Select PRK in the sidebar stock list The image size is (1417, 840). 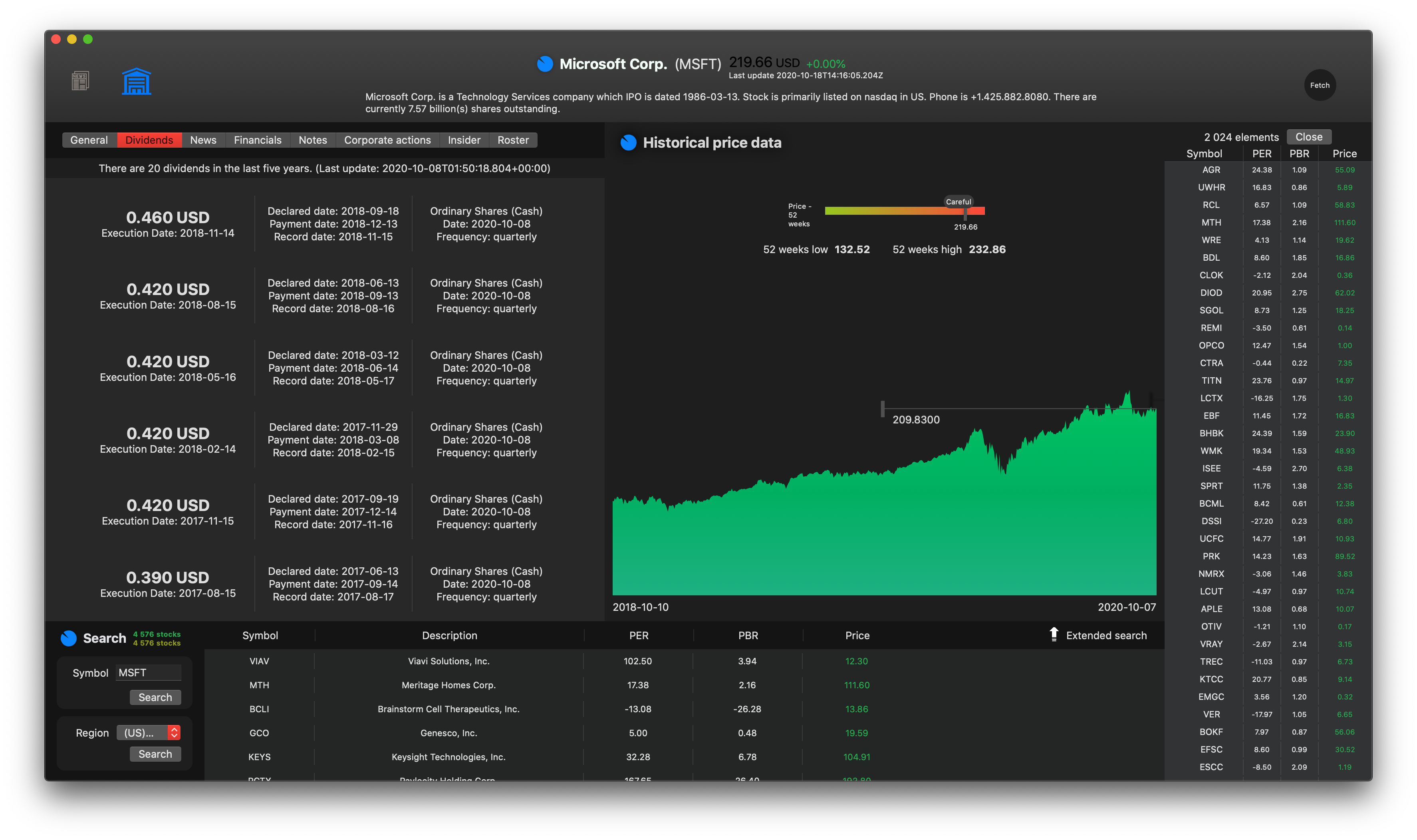click(x=1268, y=556)
